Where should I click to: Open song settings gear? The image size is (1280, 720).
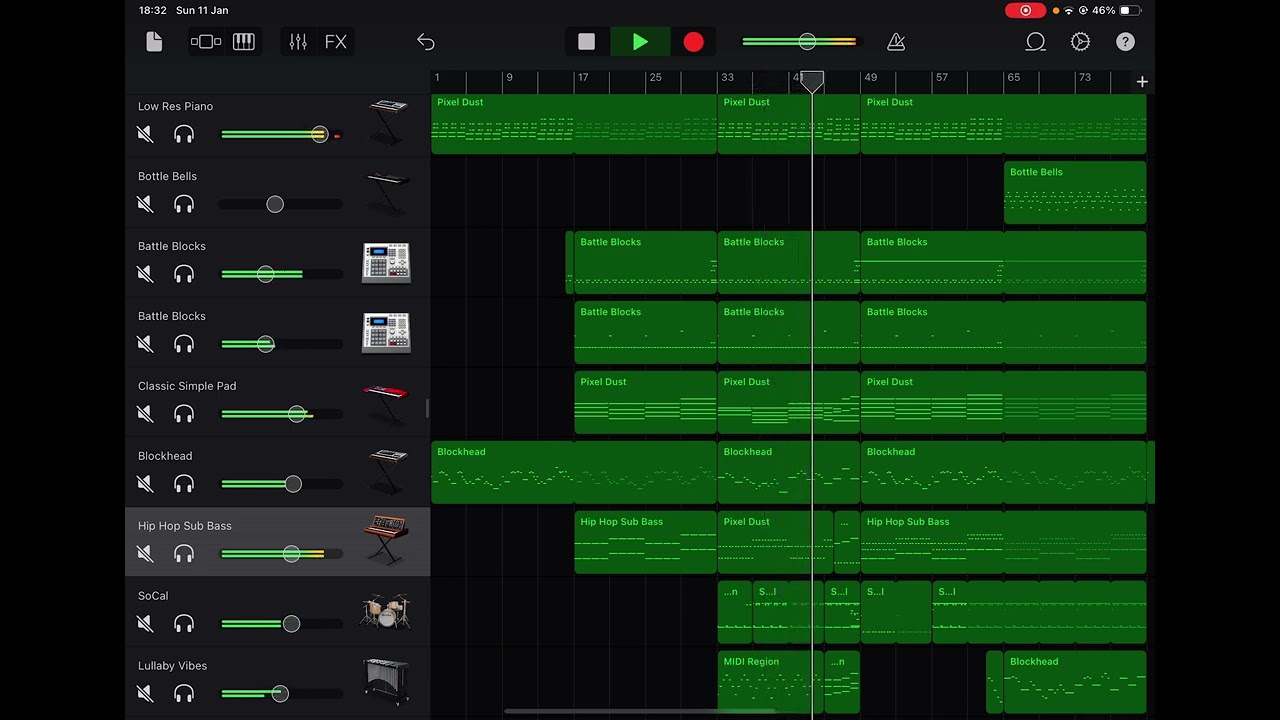click(x=1080, y=42)
